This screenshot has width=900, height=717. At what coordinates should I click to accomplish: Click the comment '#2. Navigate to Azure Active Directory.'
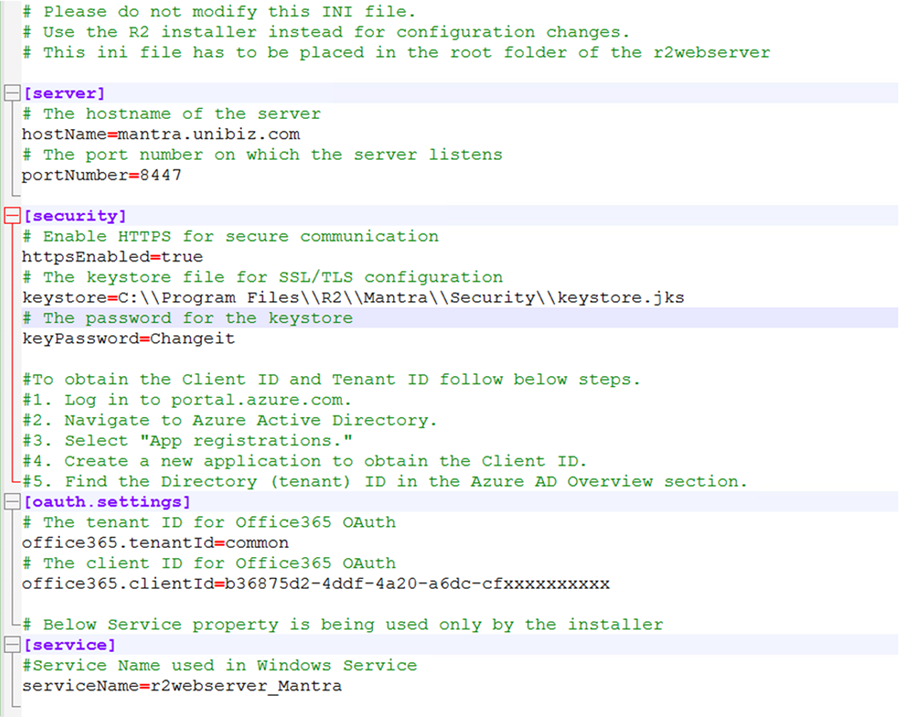pos(230,420)
